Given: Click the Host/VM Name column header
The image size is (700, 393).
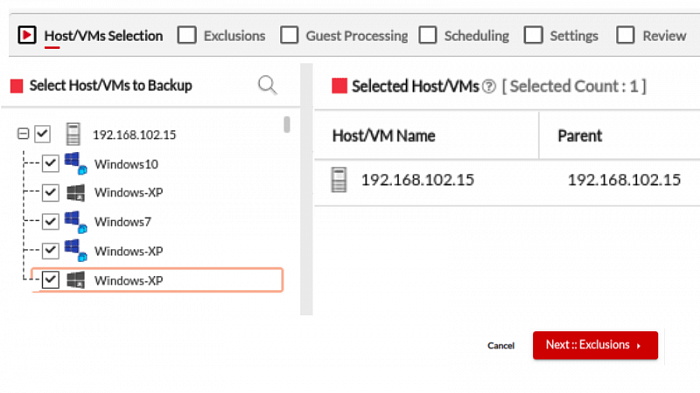Looking at the screenshot, I should (x=383, y=136).
